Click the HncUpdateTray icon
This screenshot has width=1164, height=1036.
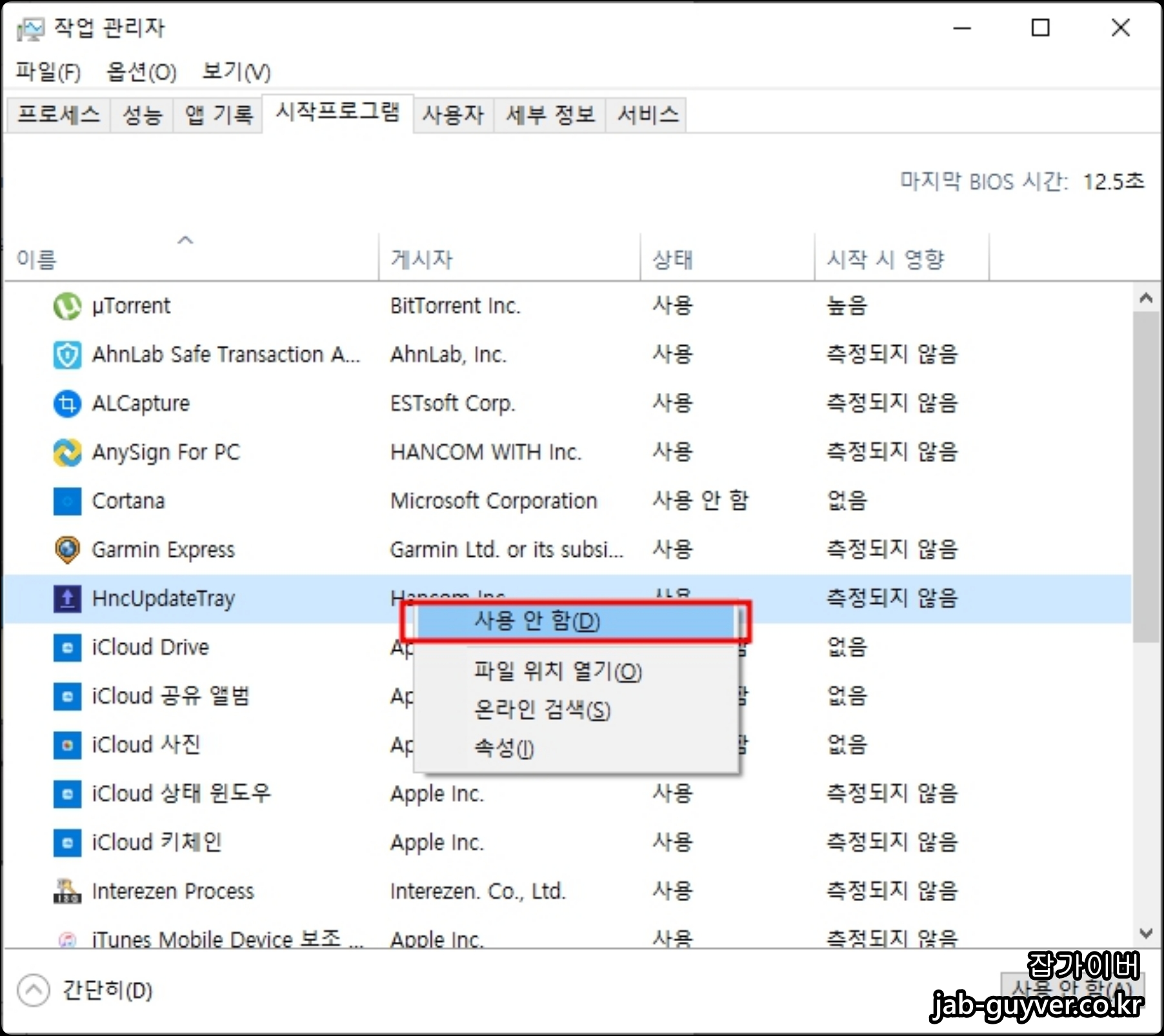(67, 599)
